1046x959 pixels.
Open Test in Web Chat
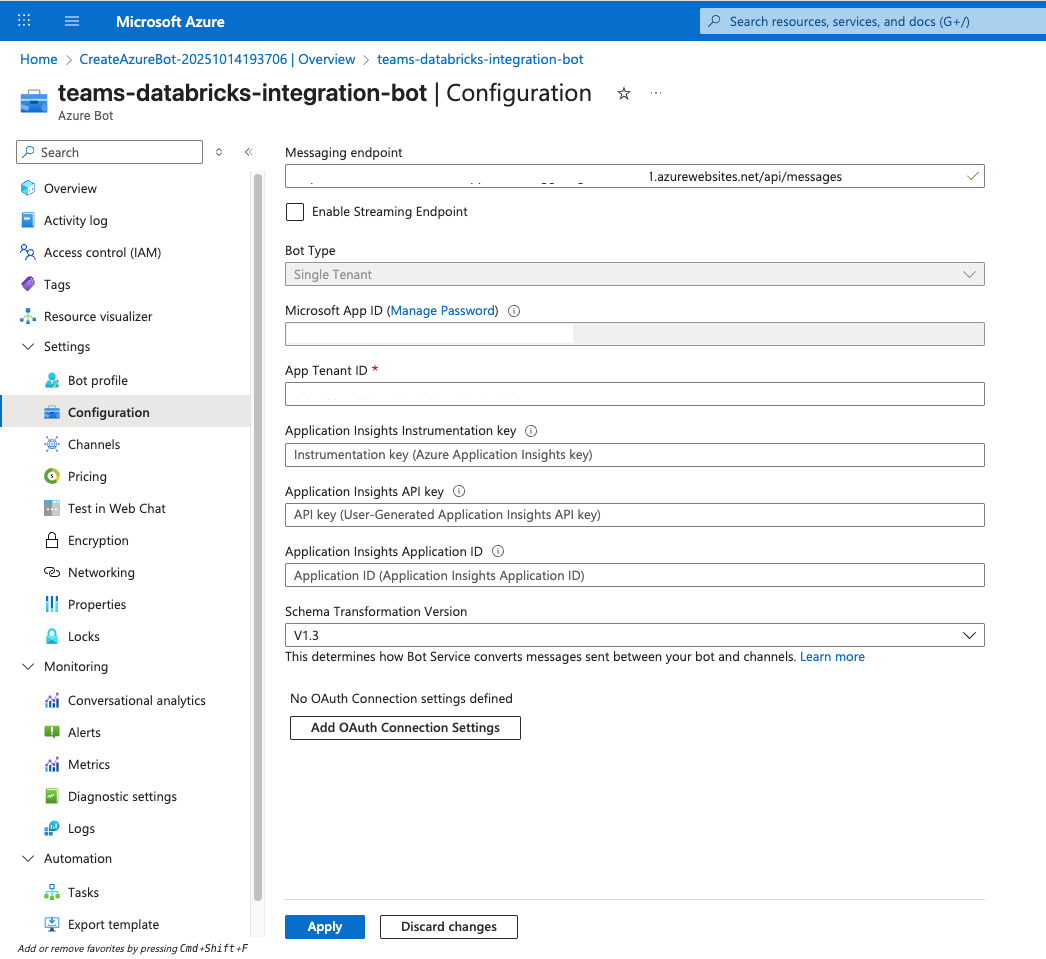116,508
